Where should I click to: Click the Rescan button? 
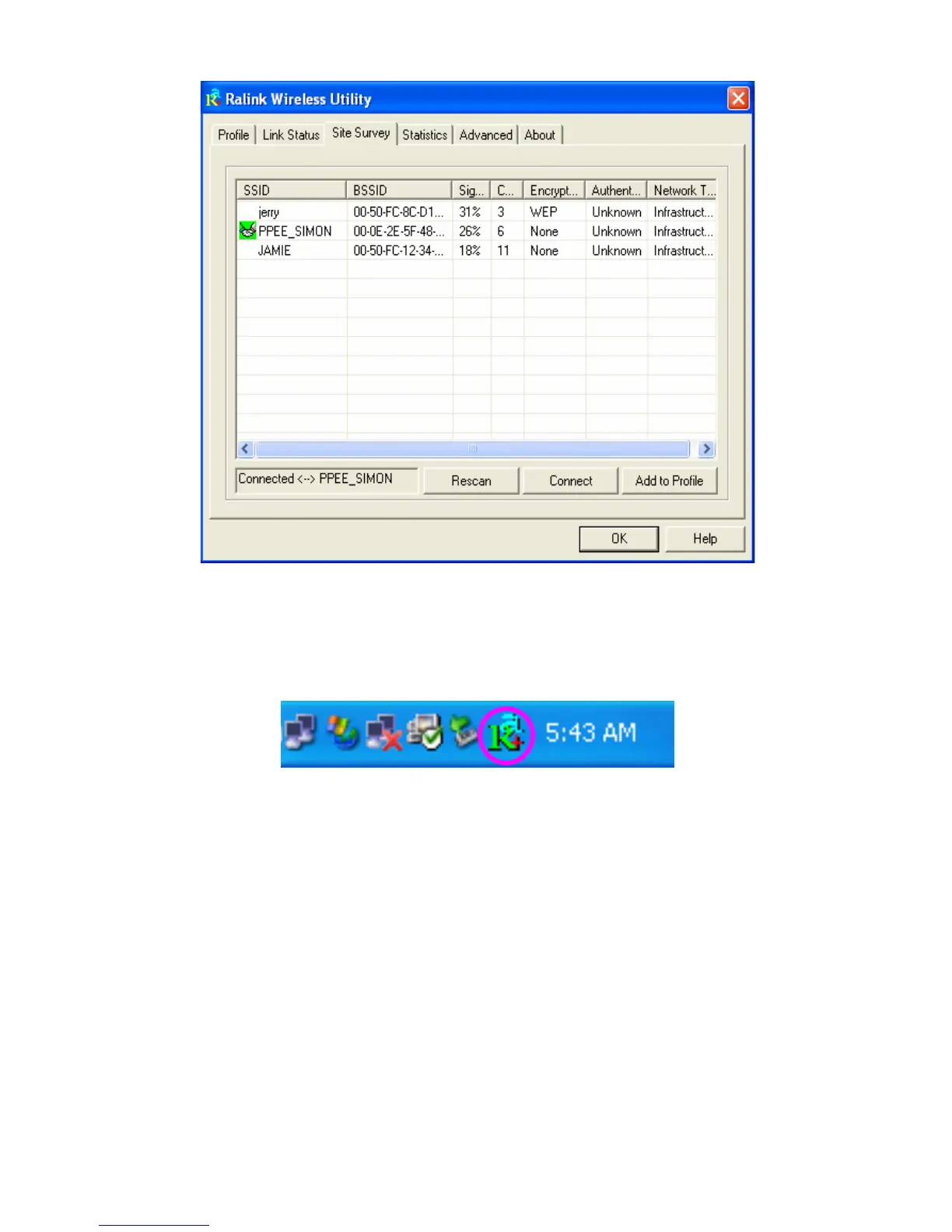click(x=471, y=481)
